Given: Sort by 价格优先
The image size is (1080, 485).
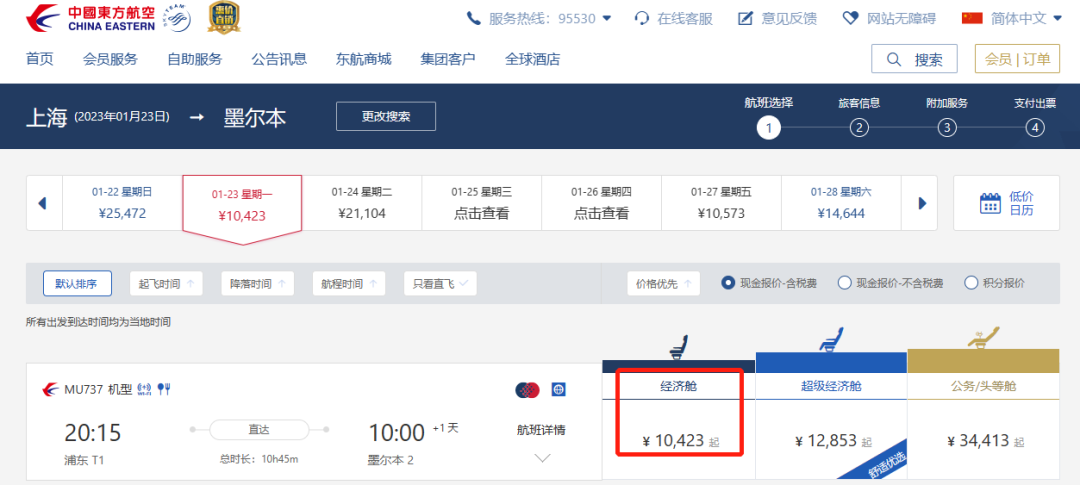Looking at the screenshot, I should [663, 283].
